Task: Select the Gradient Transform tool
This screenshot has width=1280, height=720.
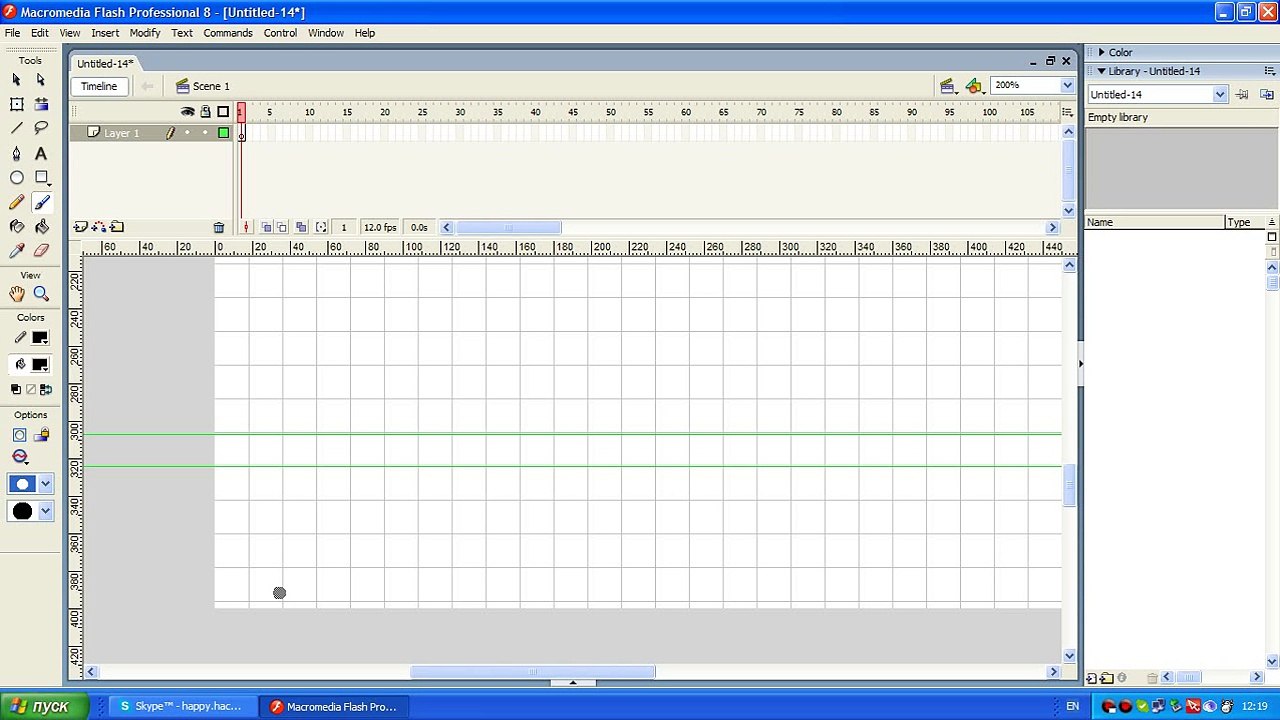Action: click(41, 104)
